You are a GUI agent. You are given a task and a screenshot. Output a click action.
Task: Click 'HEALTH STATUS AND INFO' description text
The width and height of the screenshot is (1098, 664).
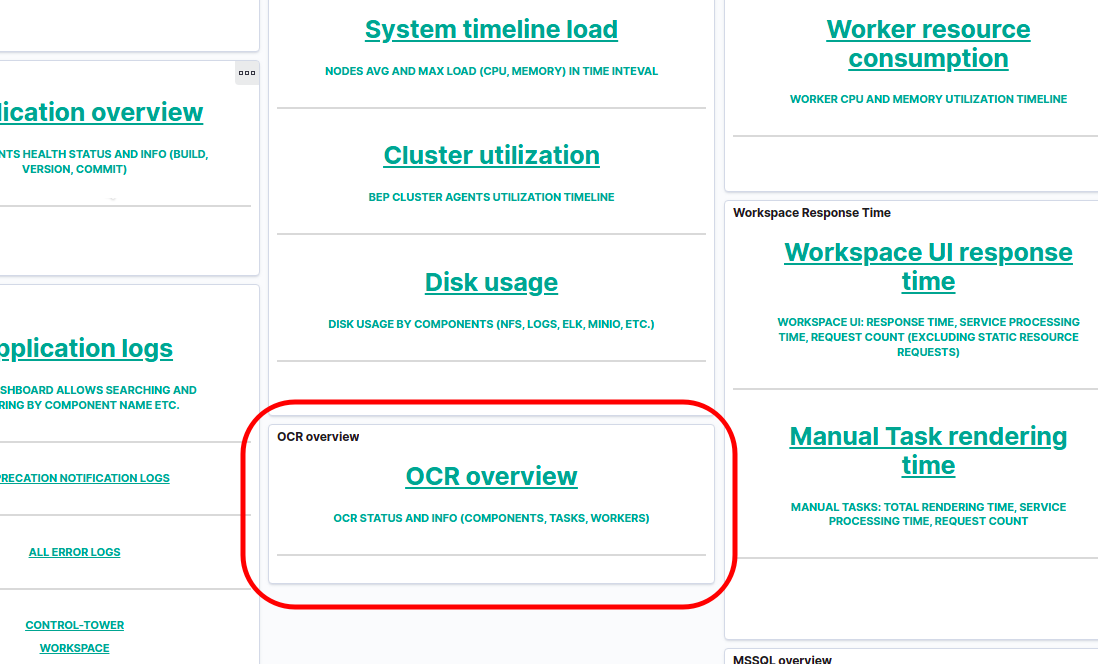point(104,161)
